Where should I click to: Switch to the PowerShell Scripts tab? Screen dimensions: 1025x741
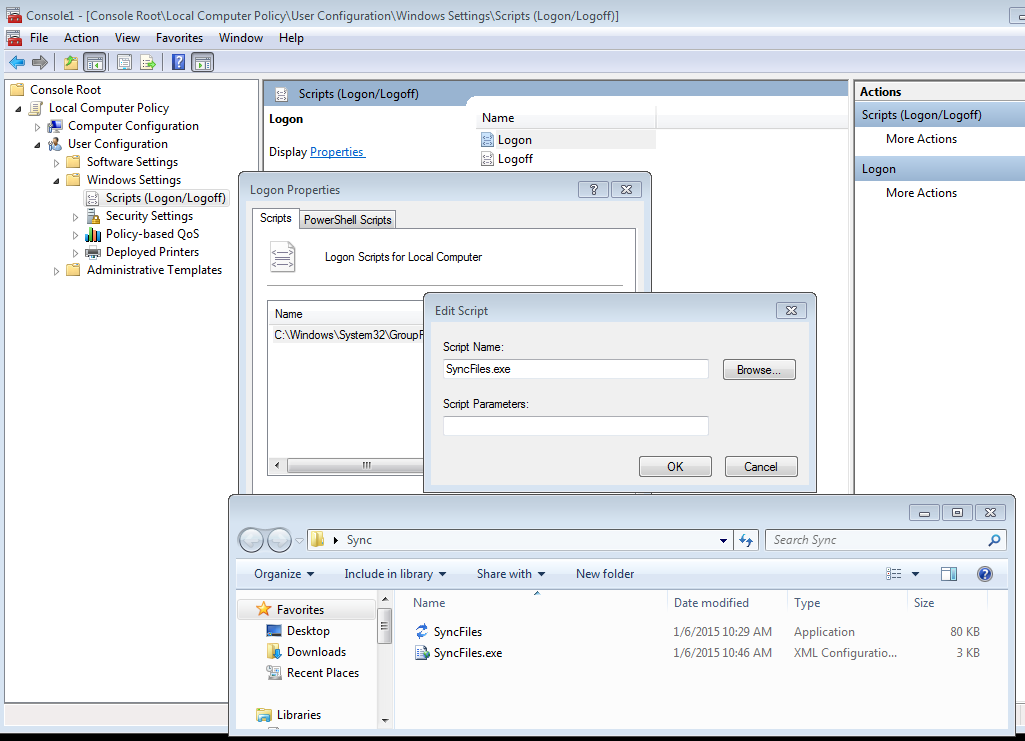[348, 219]
